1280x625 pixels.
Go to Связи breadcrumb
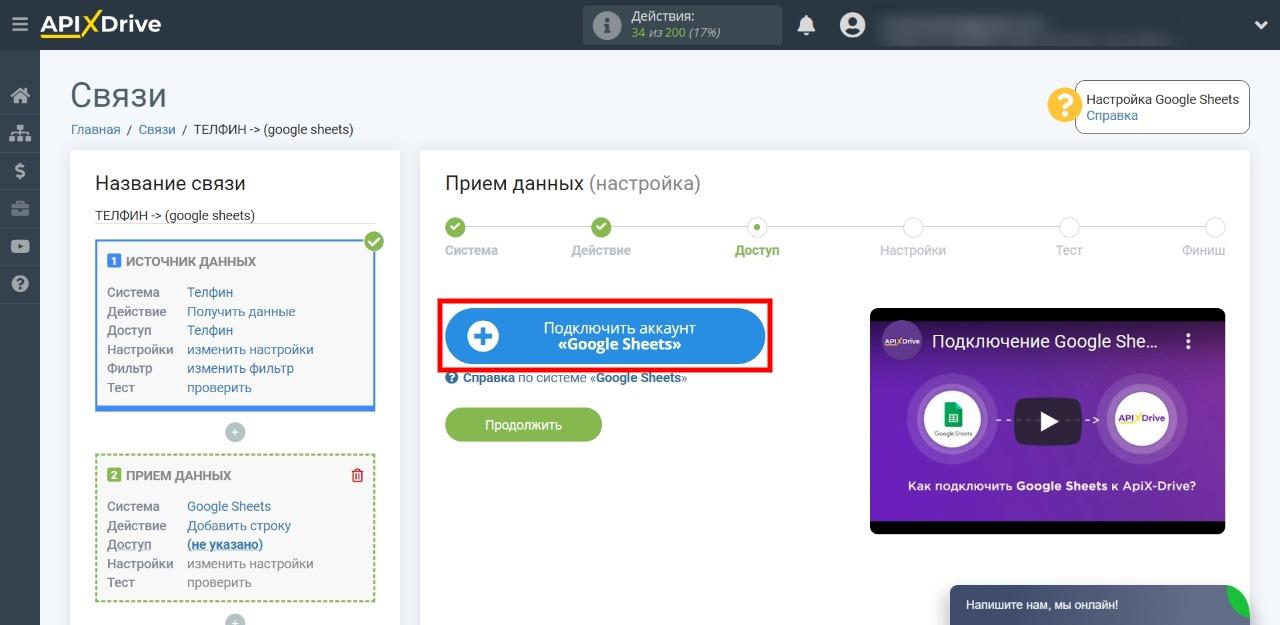click(x=157, y=129)
